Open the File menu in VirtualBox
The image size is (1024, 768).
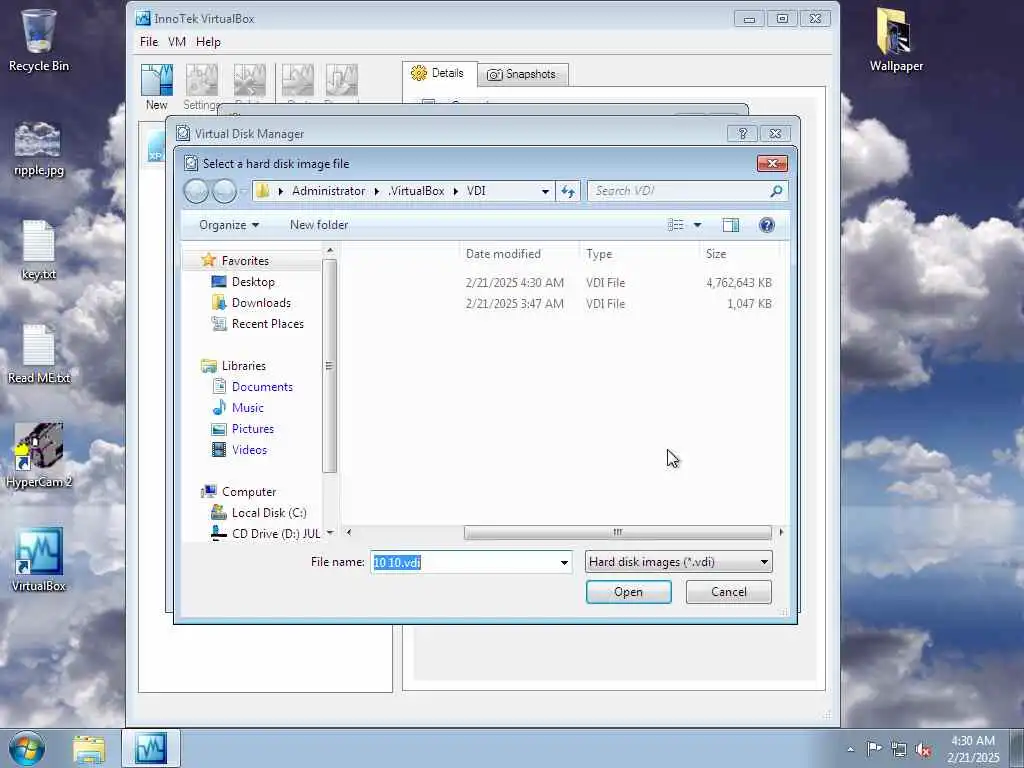pos(149,42)
